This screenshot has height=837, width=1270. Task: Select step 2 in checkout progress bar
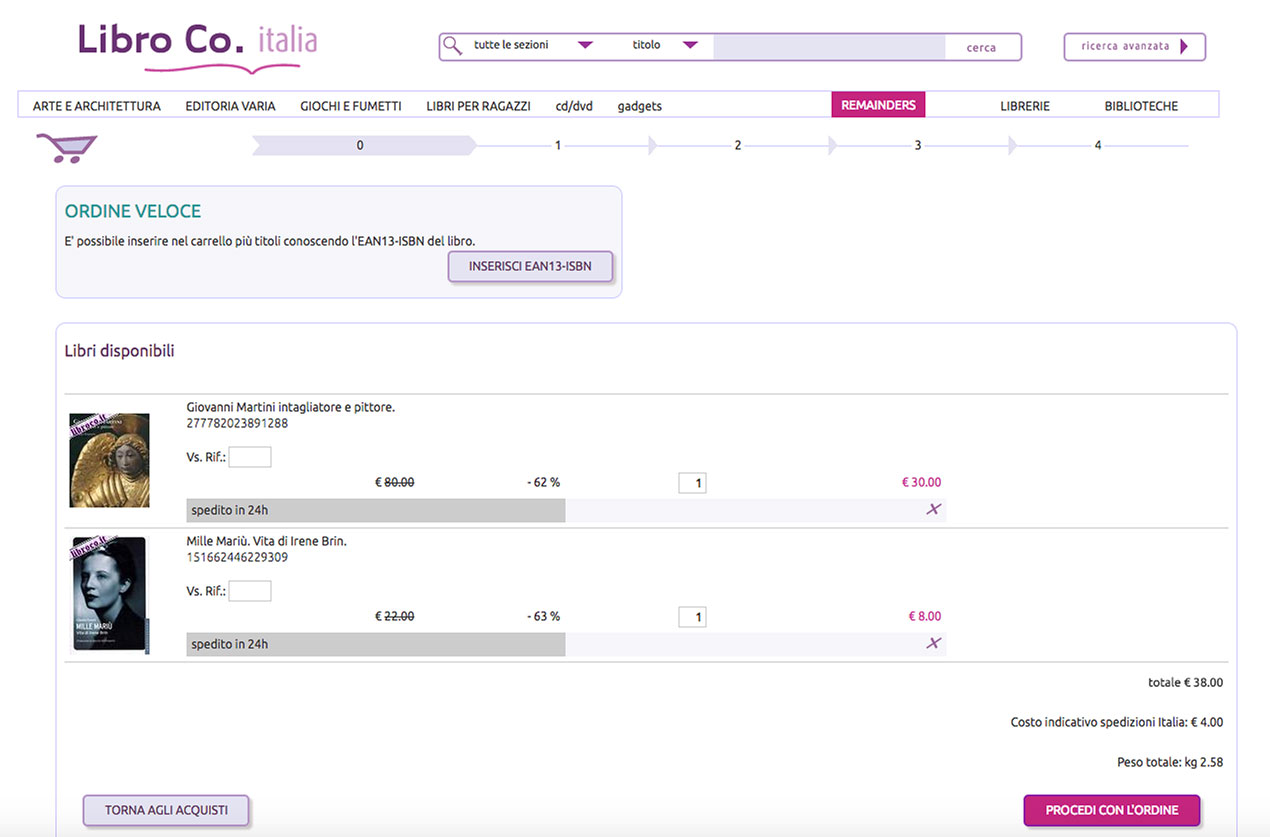738,146
